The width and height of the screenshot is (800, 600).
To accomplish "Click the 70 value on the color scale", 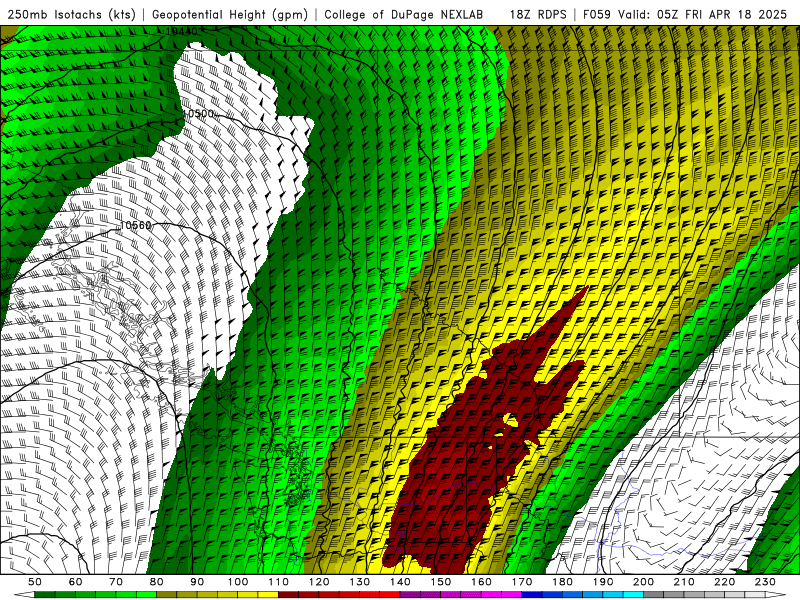I will [x=116, y=582].
